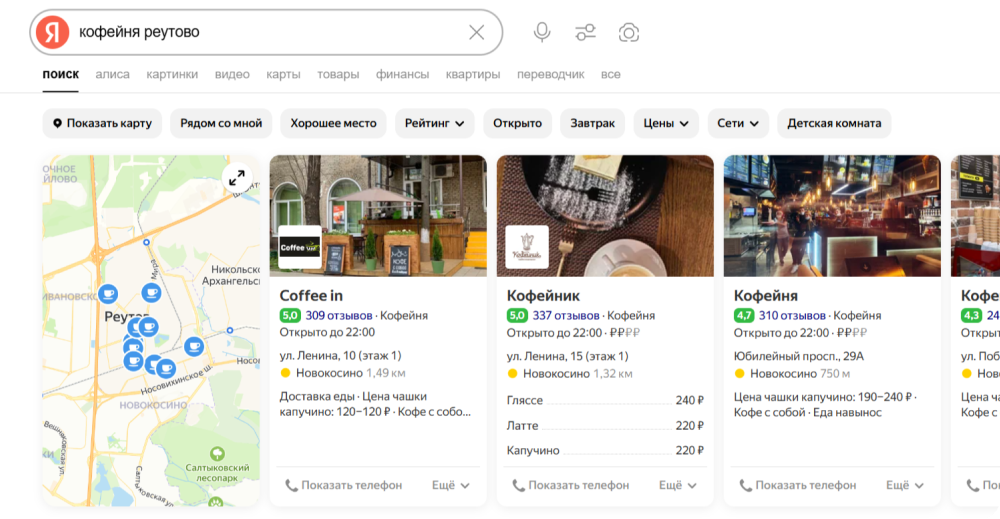Select the поиск tab
The width and height of the screenshot is (1000, 519).
61,75
